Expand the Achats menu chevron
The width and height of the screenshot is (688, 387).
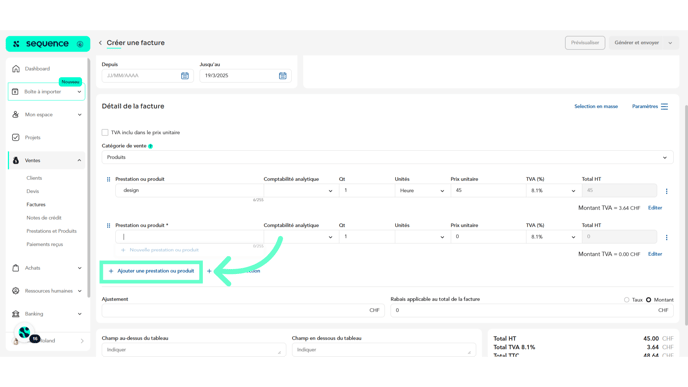pos(79,268)
